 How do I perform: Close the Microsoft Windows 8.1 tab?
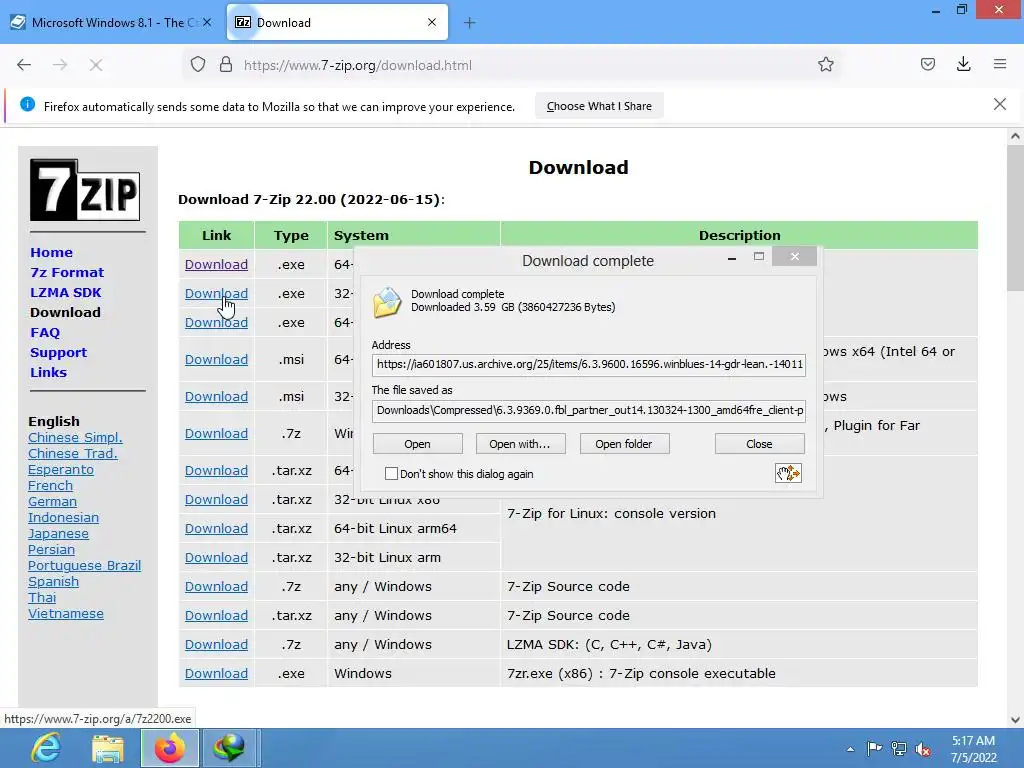(207, 22)
